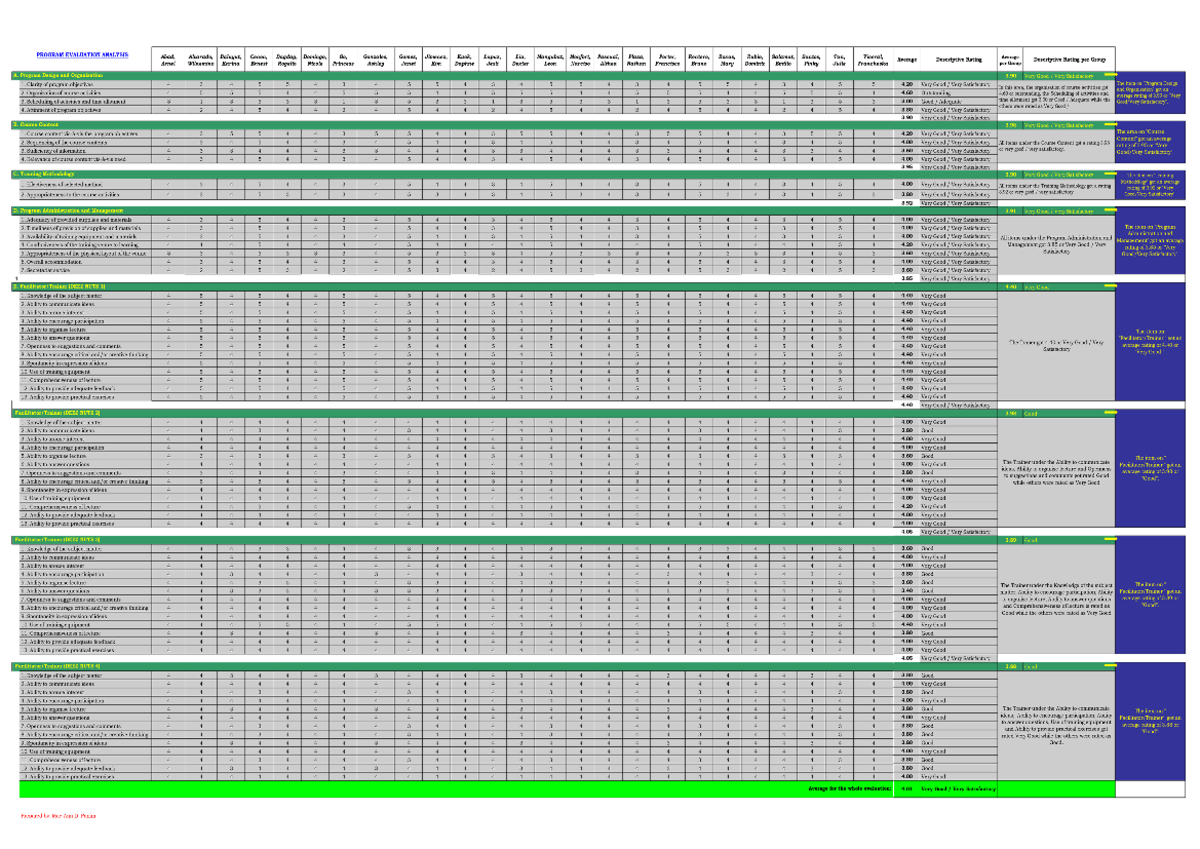This screenshot has width=1200, height=849.
Task: Select the 'Yao, Julie' column header
Action: click(x=839, y=58)
